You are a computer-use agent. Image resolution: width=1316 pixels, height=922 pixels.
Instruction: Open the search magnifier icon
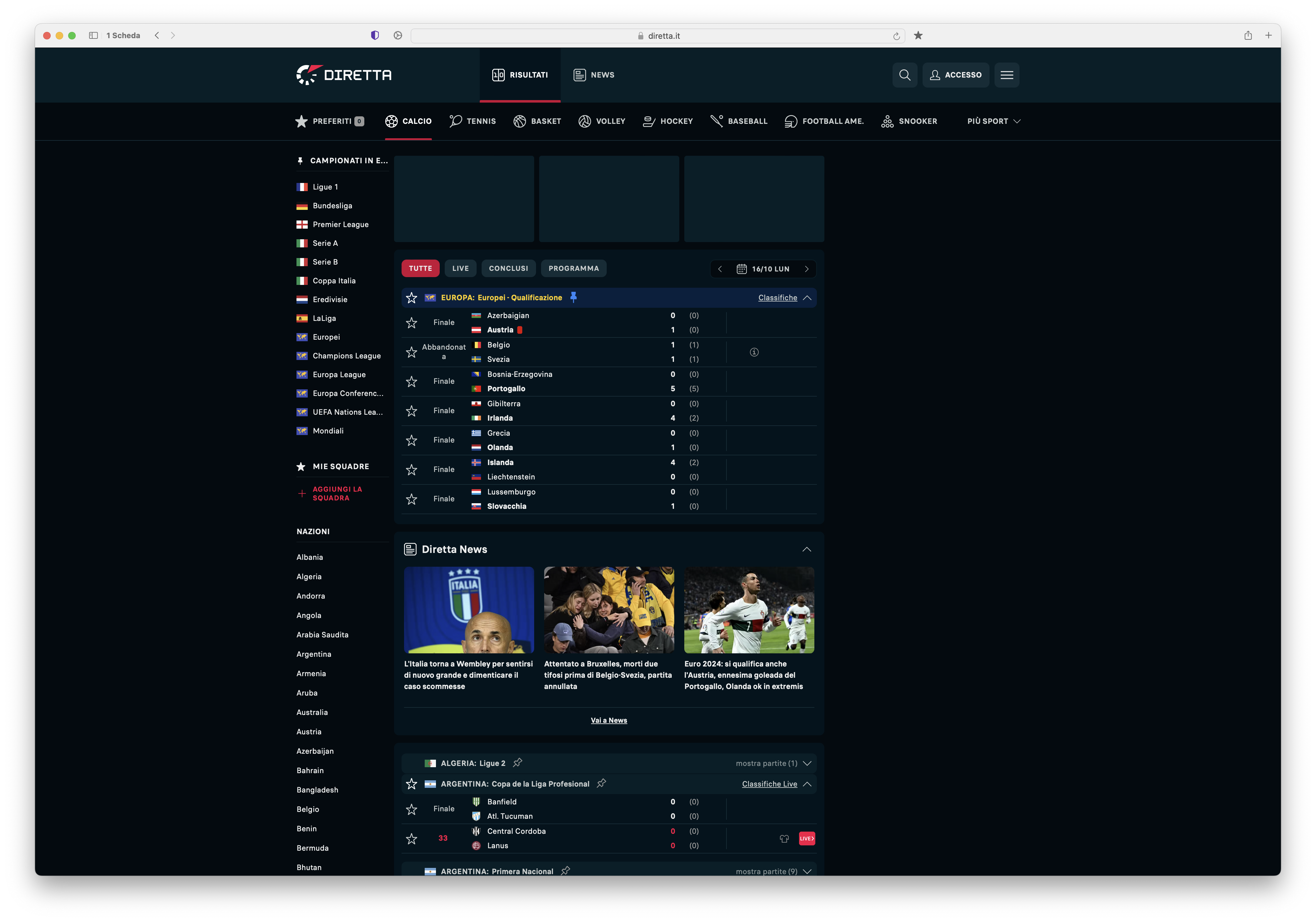click(x=904, y=75)
